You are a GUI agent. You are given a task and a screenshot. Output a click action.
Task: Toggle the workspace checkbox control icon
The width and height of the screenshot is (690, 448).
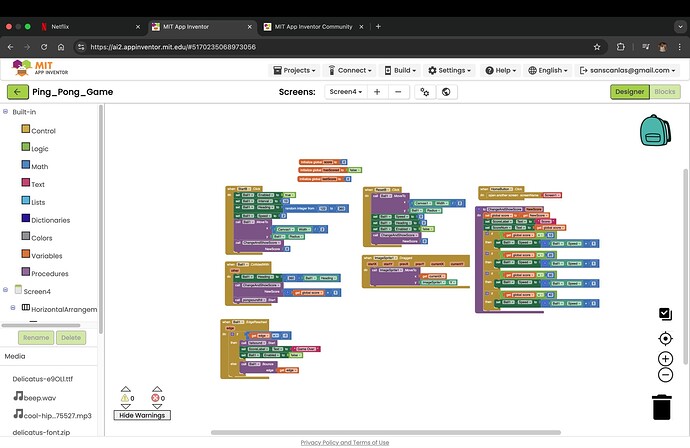(665, 314)
